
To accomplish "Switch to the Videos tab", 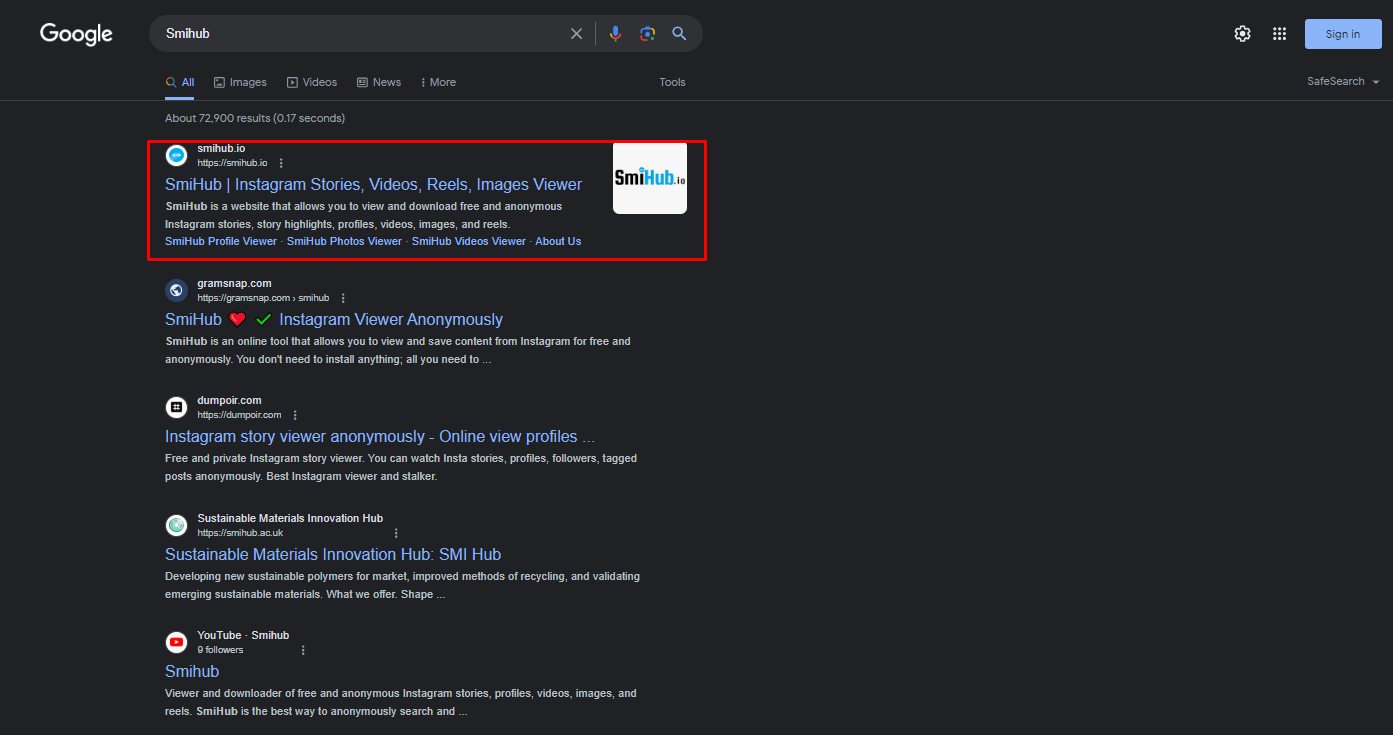I will click(x=312, y=82).
